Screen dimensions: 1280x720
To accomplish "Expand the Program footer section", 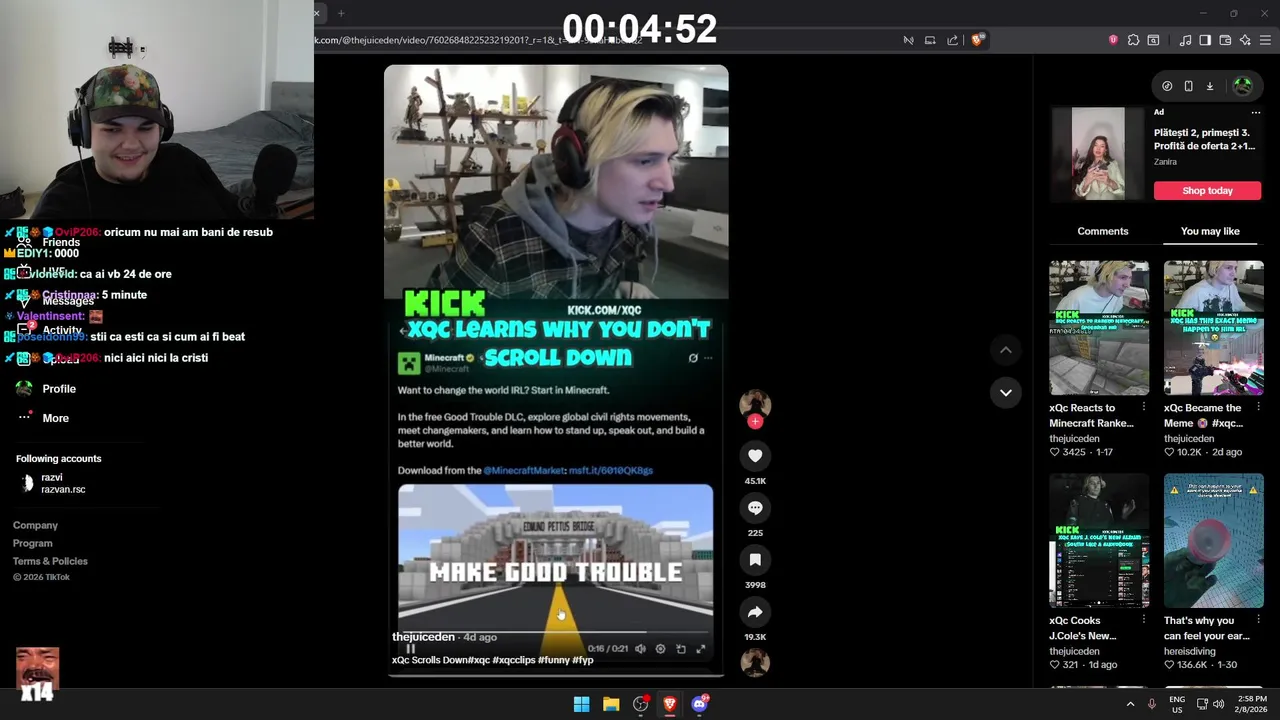I will 33,543.
